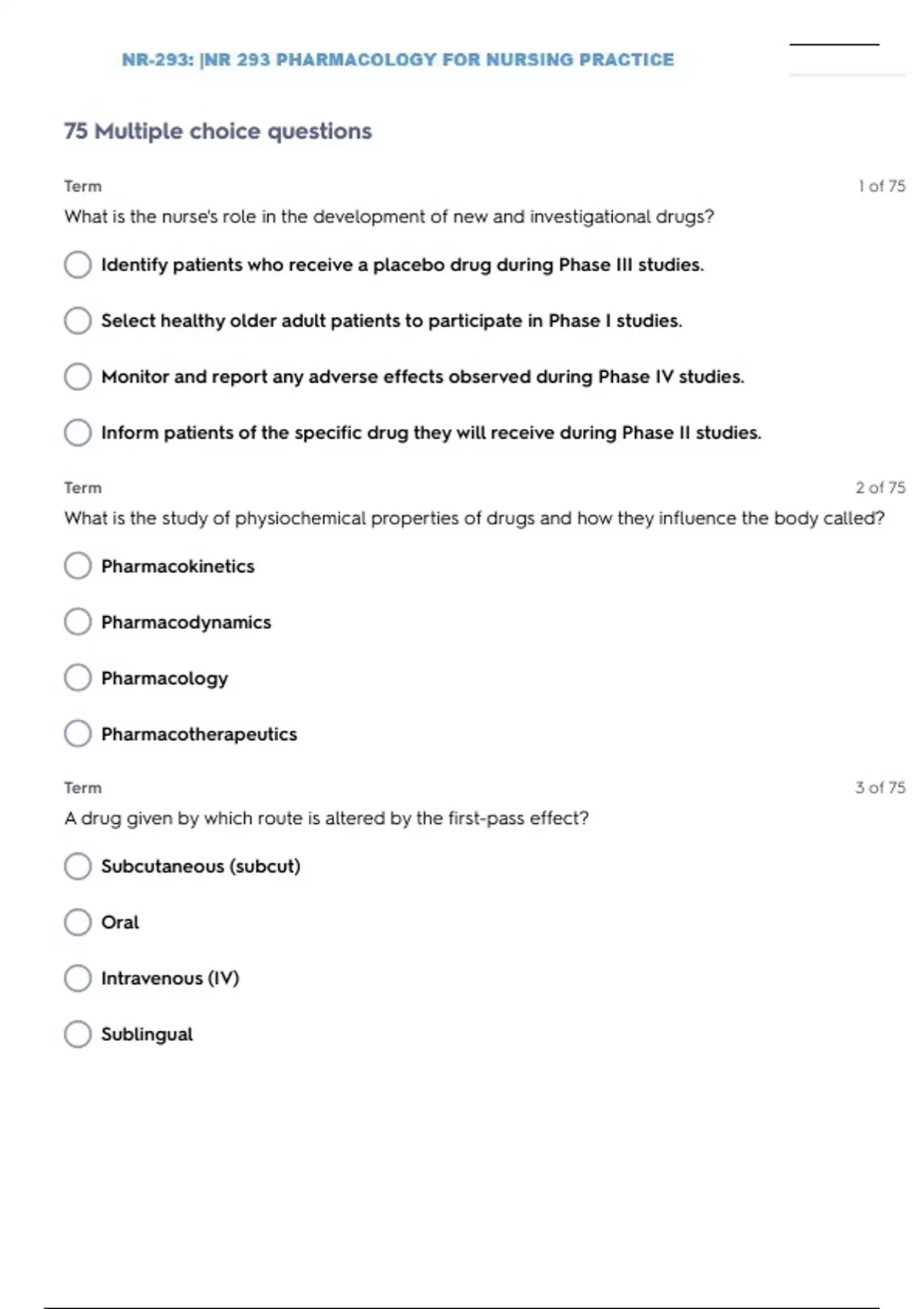
Task: Click the '2 of 75' question counter
Action: click(x=880, y=487)
